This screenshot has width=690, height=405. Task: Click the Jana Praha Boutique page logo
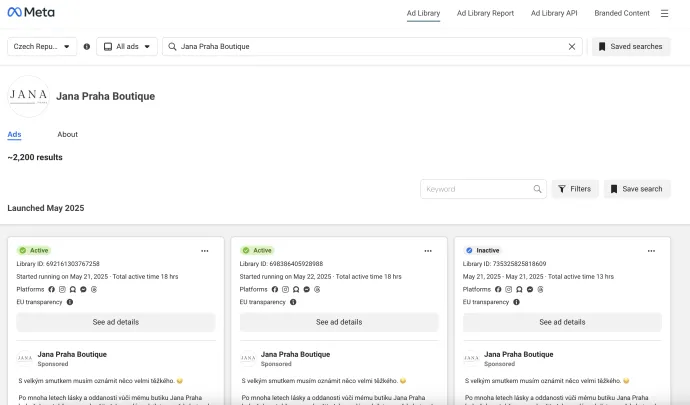click(x=29, y=96)
